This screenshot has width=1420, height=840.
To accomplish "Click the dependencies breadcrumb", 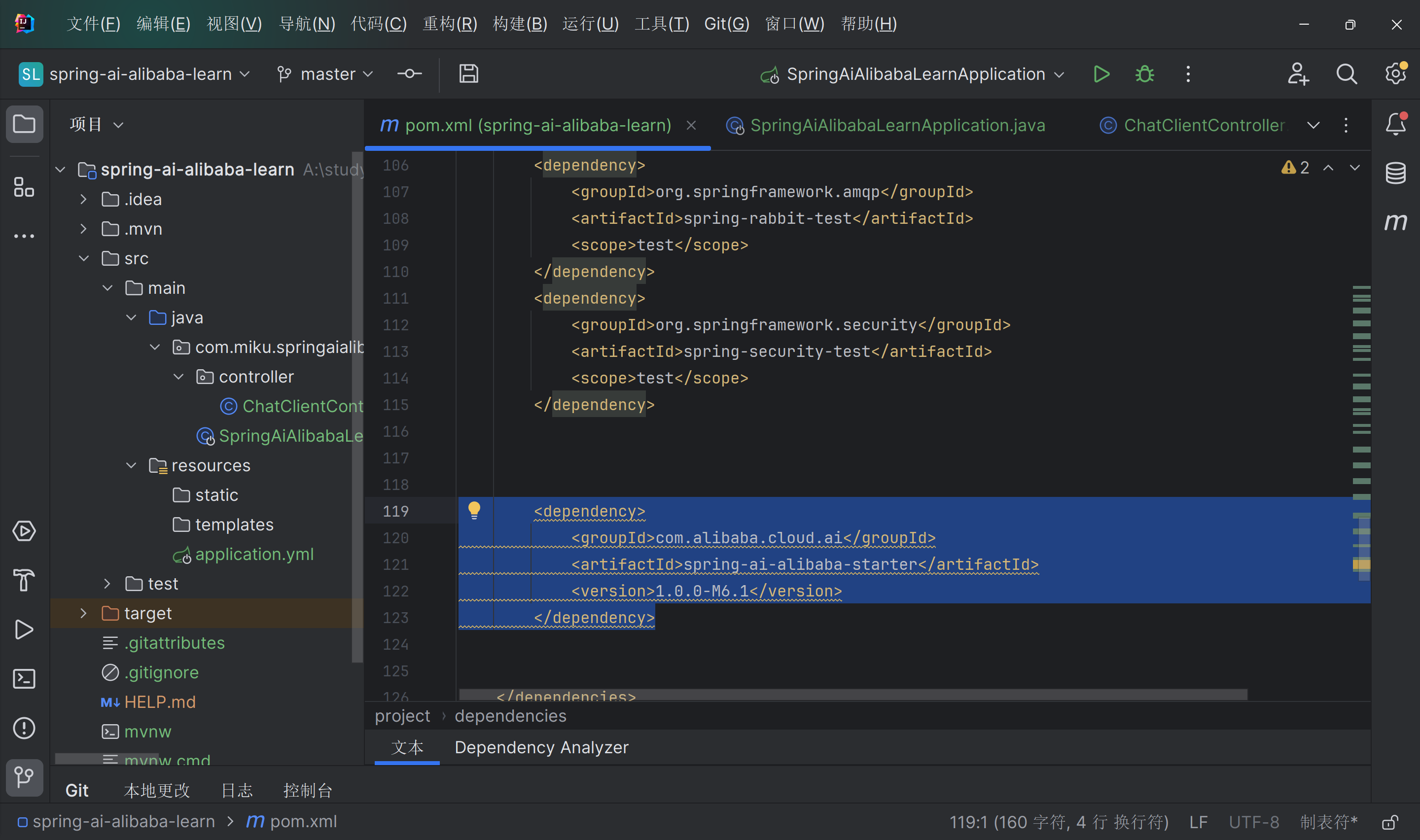I will (510, 715).
